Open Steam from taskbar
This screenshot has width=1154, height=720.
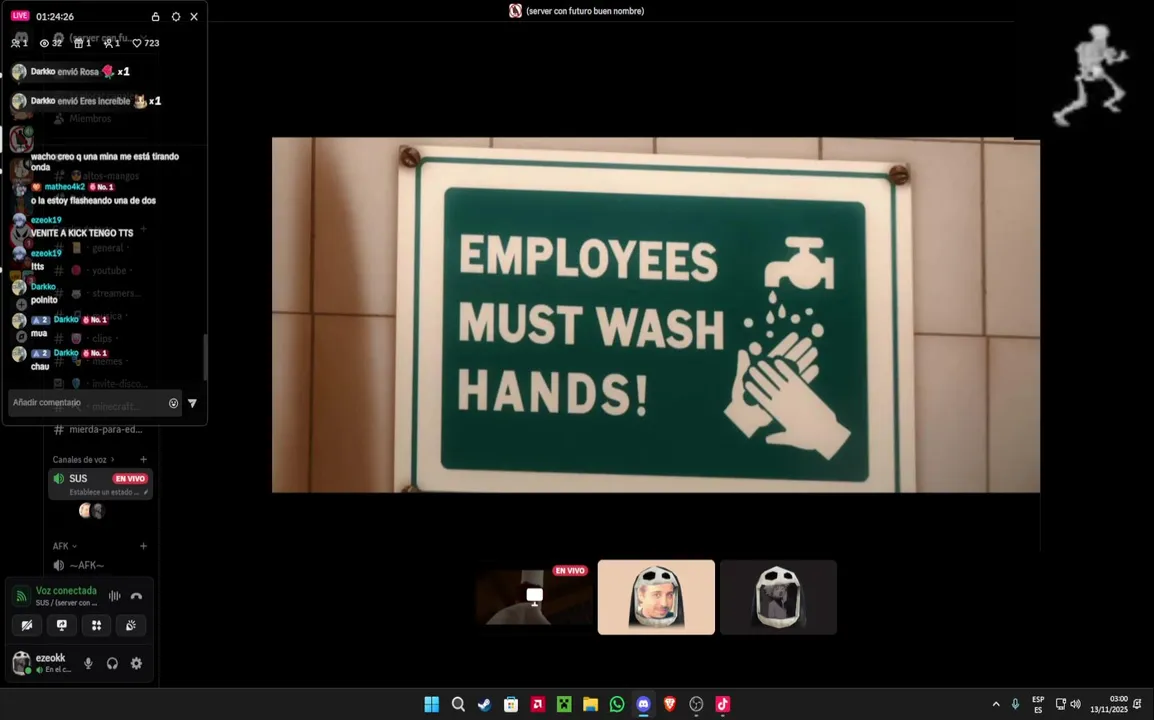coord(484,705)
